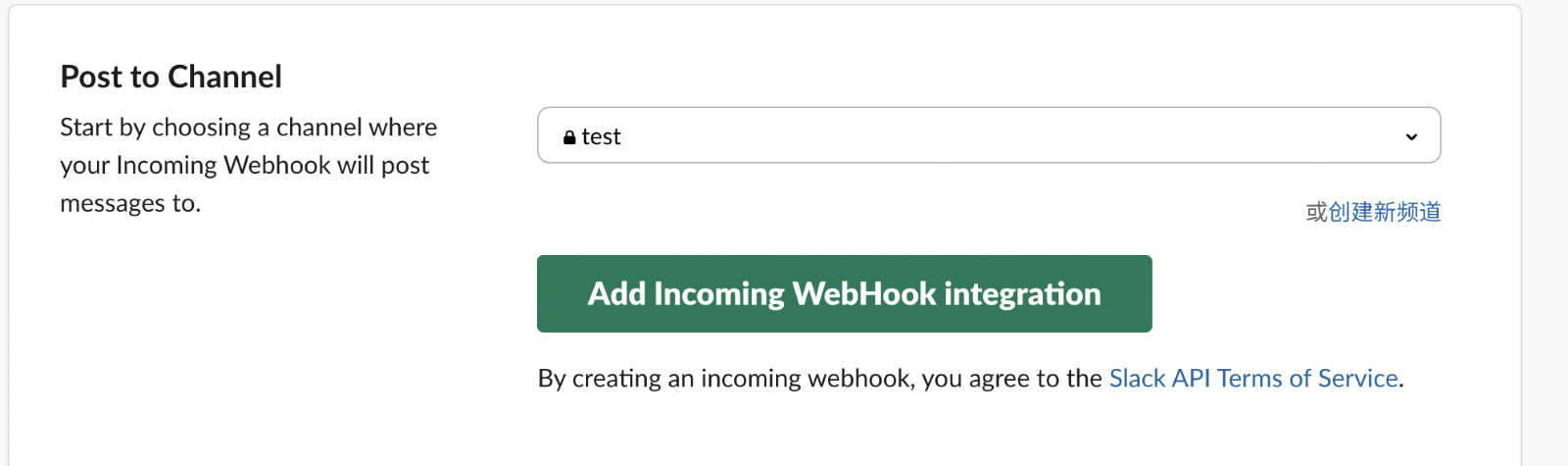The height and width of the screenshot is (466, 1568).
Task: Expand the test channel combo box
Action: [988, 135]
